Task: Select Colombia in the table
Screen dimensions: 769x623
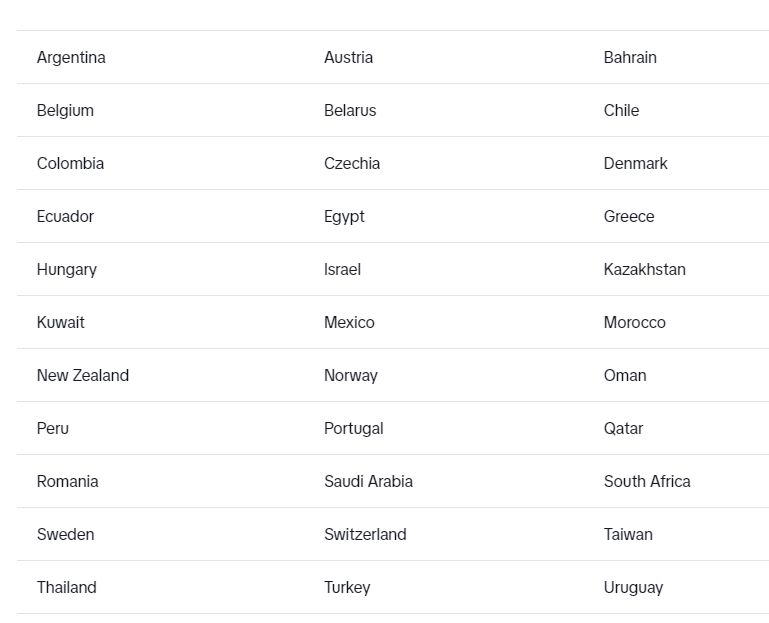Action: pos(71,163)
